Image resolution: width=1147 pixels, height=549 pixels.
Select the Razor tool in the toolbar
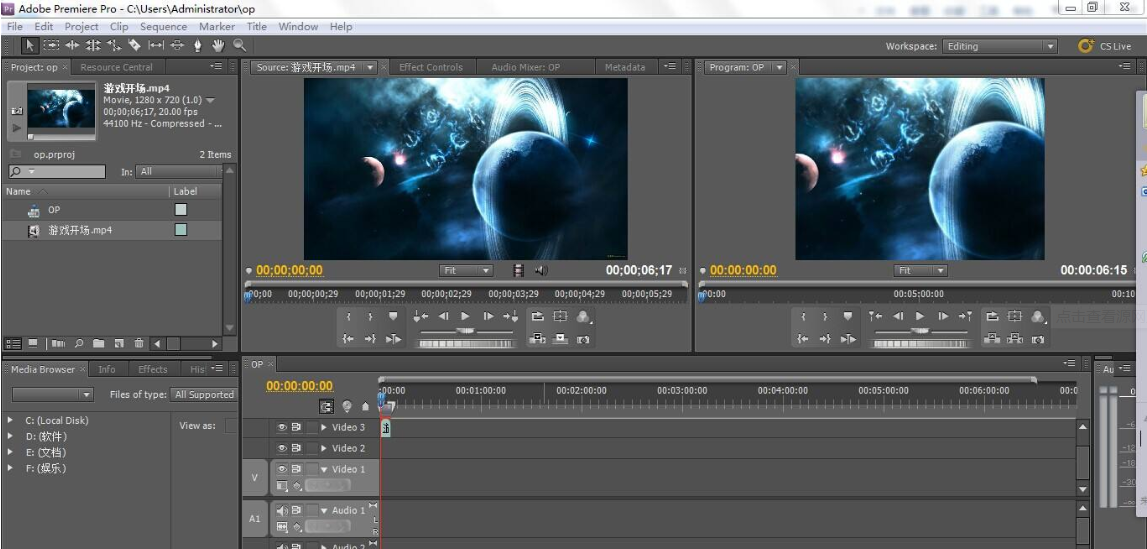click(x=134, y=45)
